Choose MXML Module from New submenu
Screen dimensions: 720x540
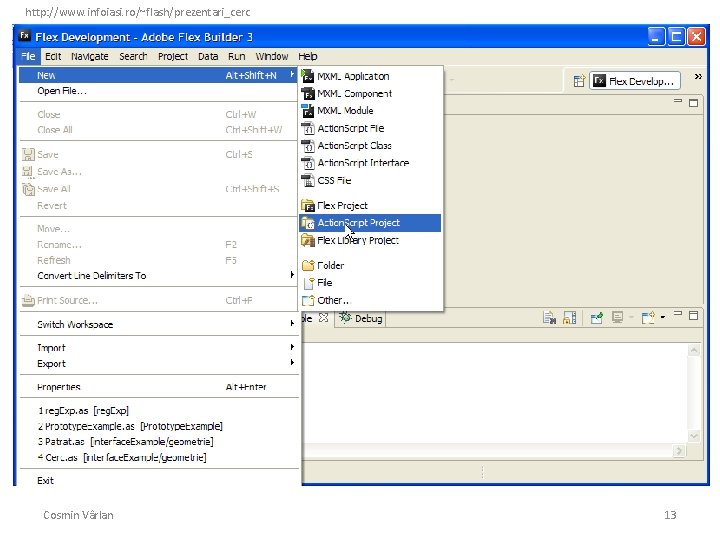[x=370, y=111]
